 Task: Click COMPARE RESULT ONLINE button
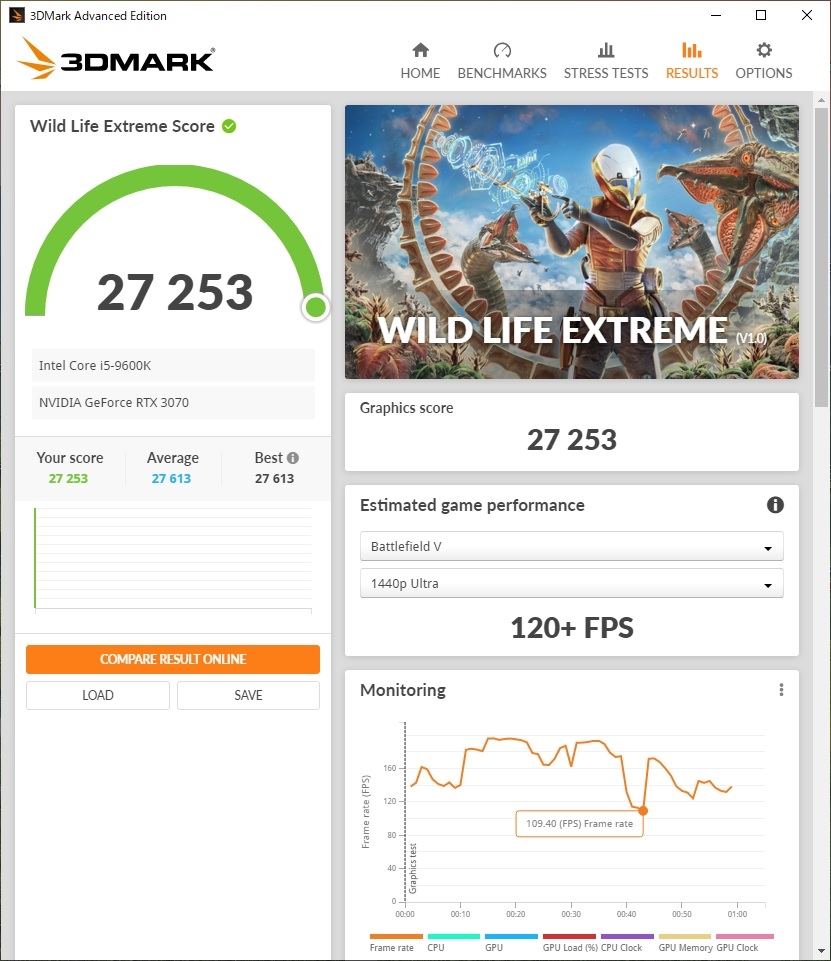click(173, 659)
